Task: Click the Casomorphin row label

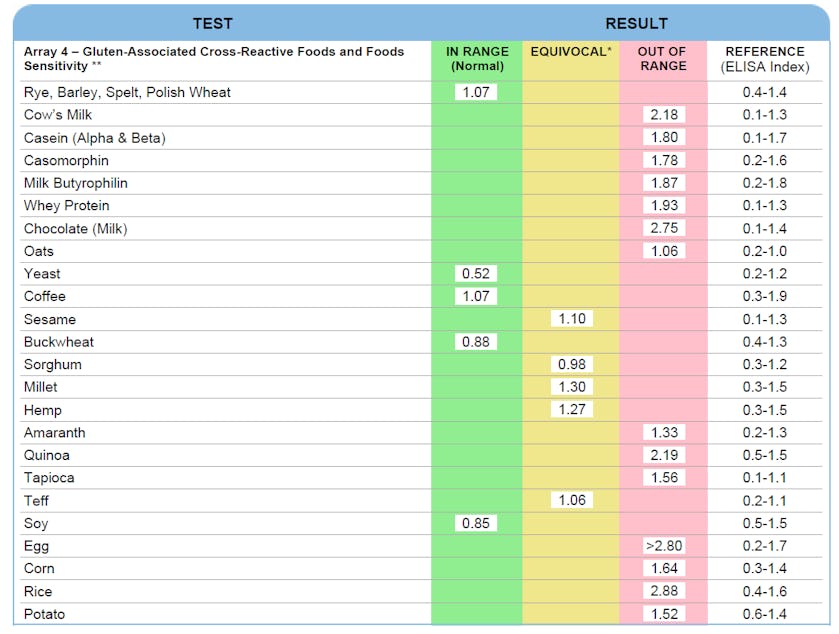Action: click(x=66, y=161)
